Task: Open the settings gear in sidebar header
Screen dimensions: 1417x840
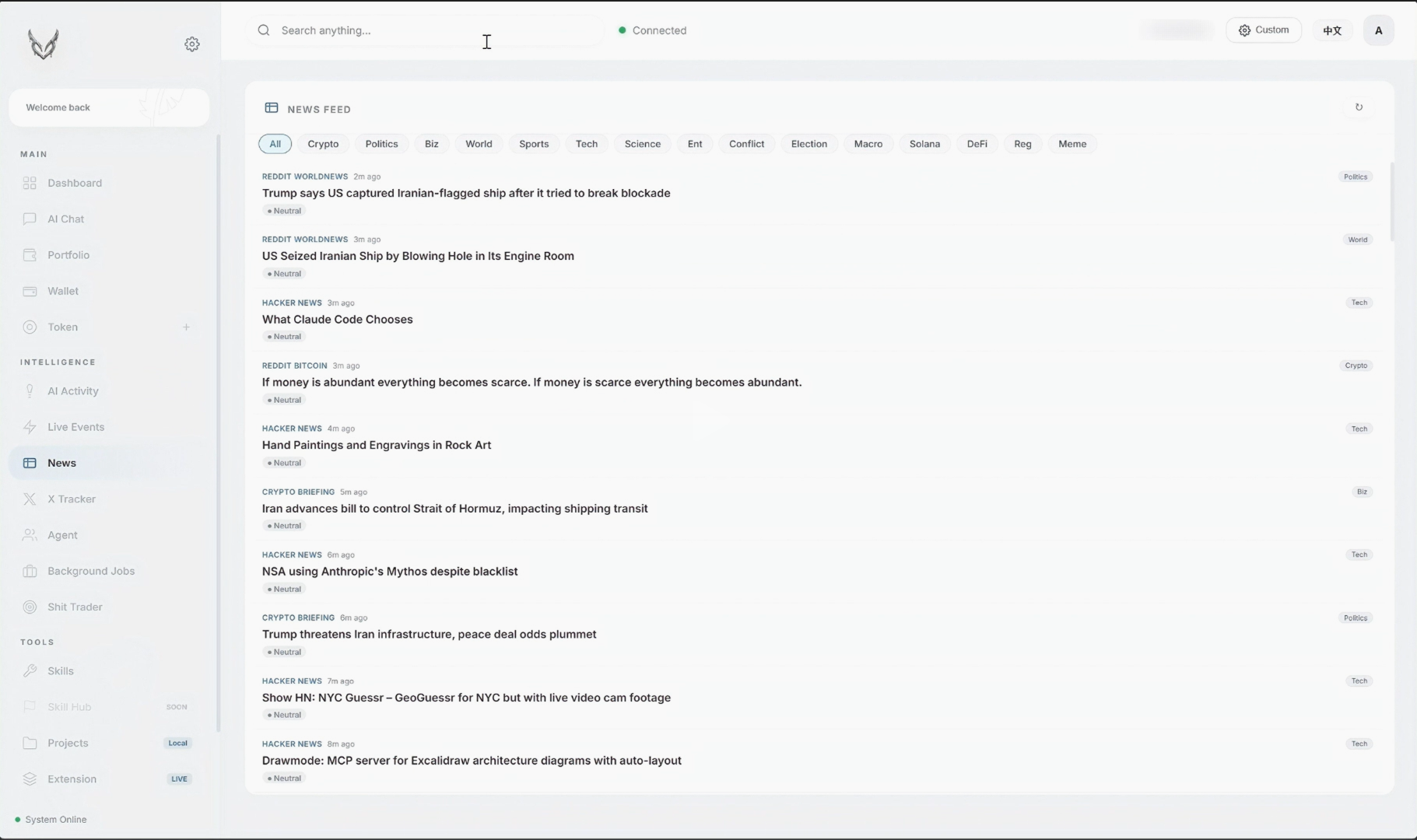Action: 192,44
